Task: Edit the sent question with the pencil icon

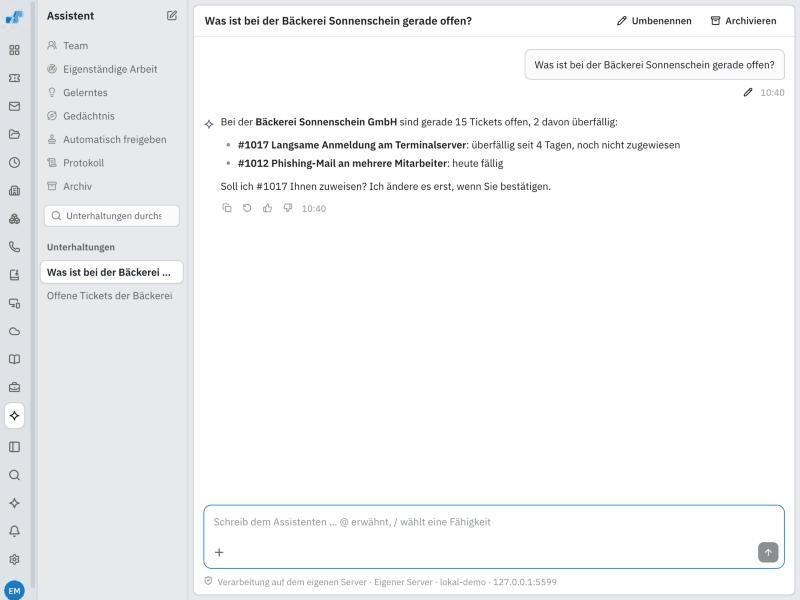Action: (747, 92)
